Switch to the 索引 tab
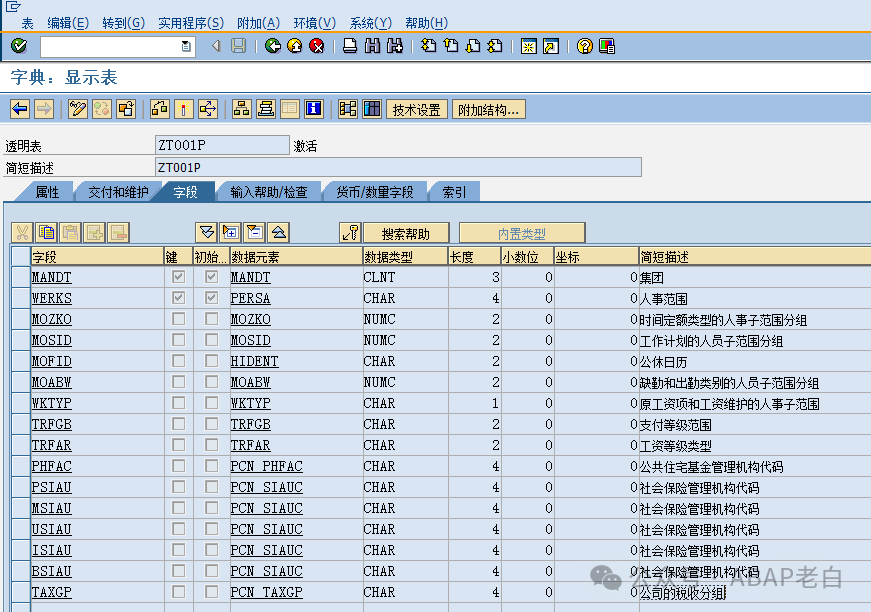Screen dimensions: 871x612 [454, 192]
